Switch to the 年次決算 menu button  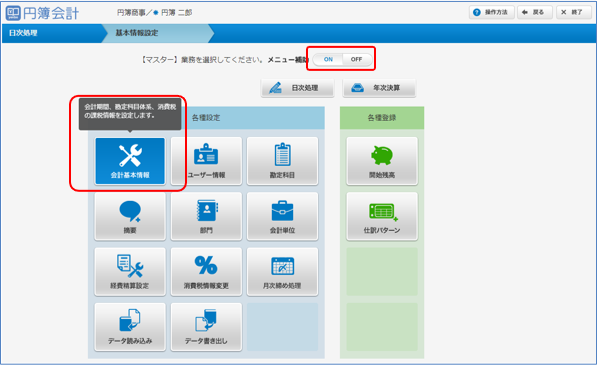point(379,88)
